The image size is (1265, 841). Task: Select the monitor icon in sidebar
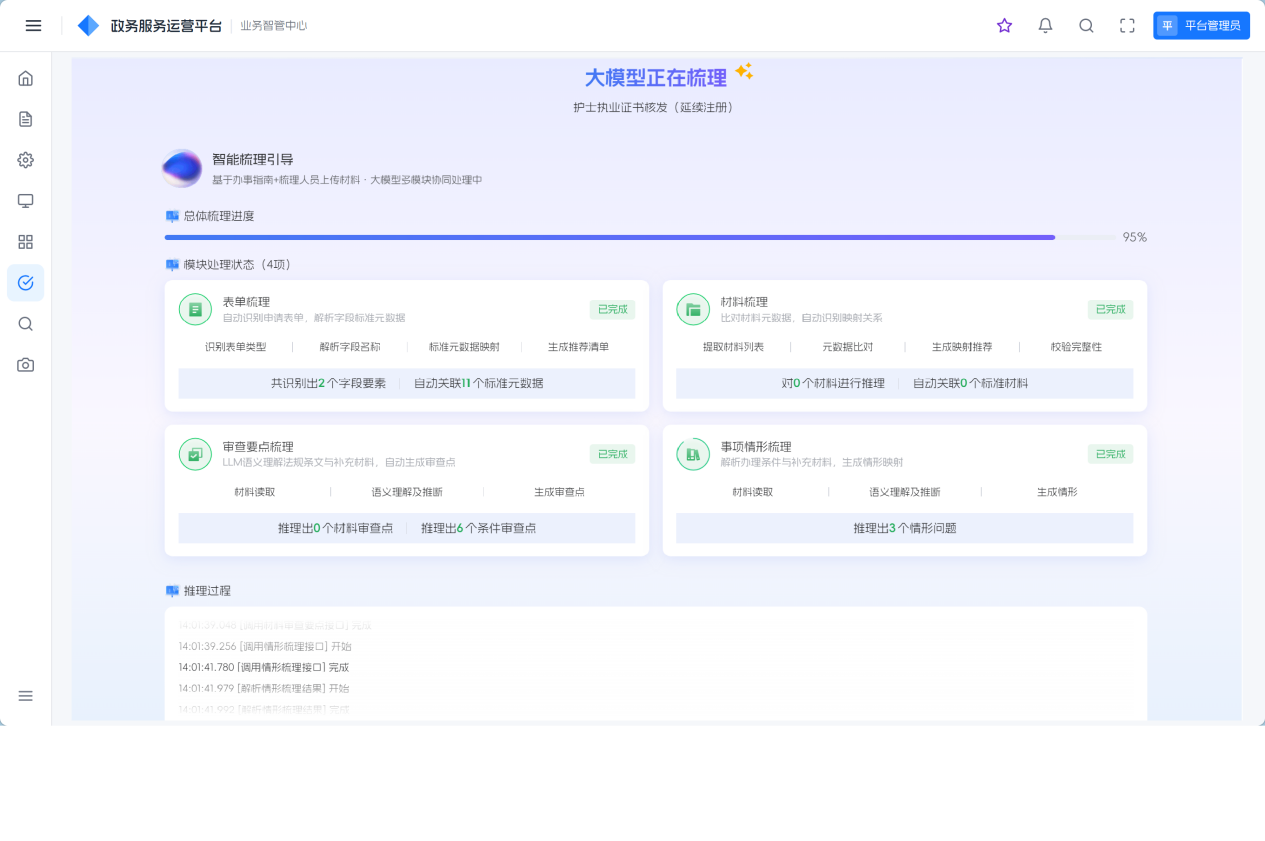pyautogui.click(x=26, y=201)
